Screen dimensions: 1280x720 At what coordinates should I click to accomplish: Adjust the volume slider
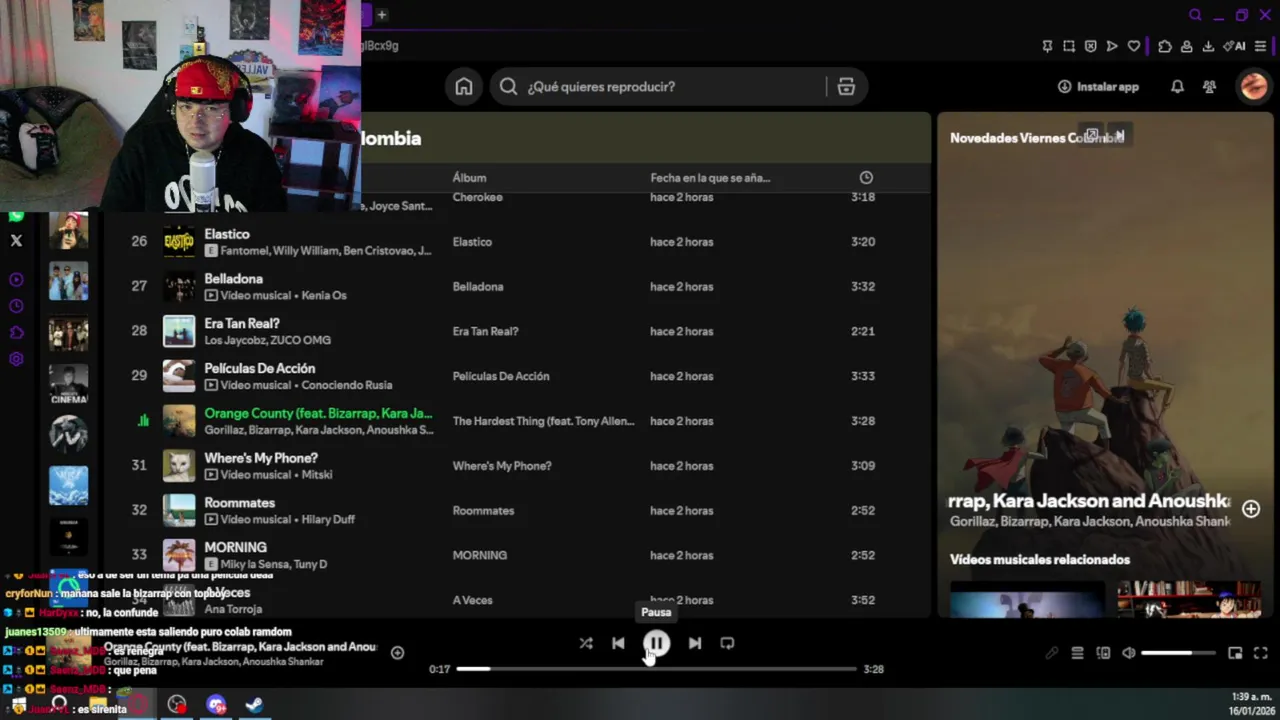click(1178, 653)
